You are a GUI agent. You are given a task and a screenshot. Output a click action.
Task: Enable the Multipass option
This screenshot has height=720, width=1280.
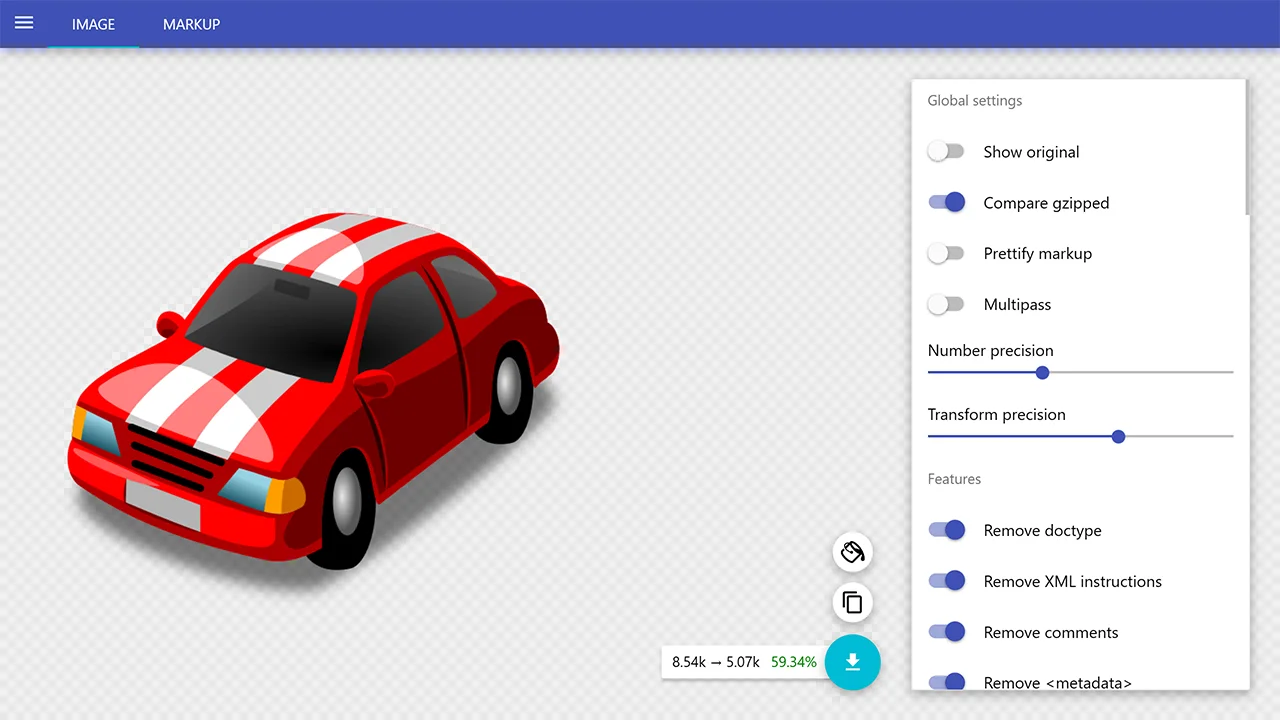(945, 305)
